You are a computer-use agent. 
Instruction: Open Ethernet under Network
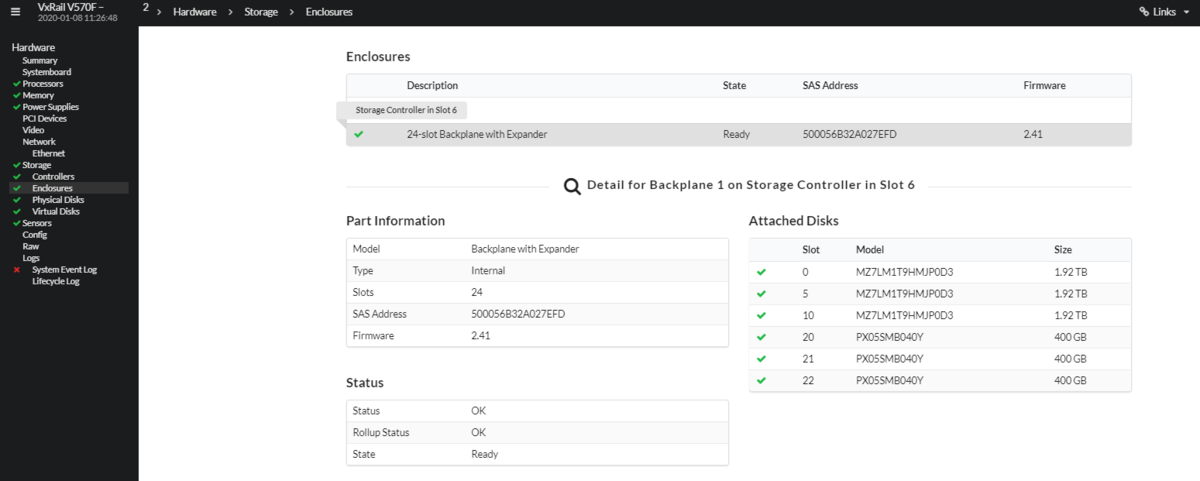coord(48,154)
